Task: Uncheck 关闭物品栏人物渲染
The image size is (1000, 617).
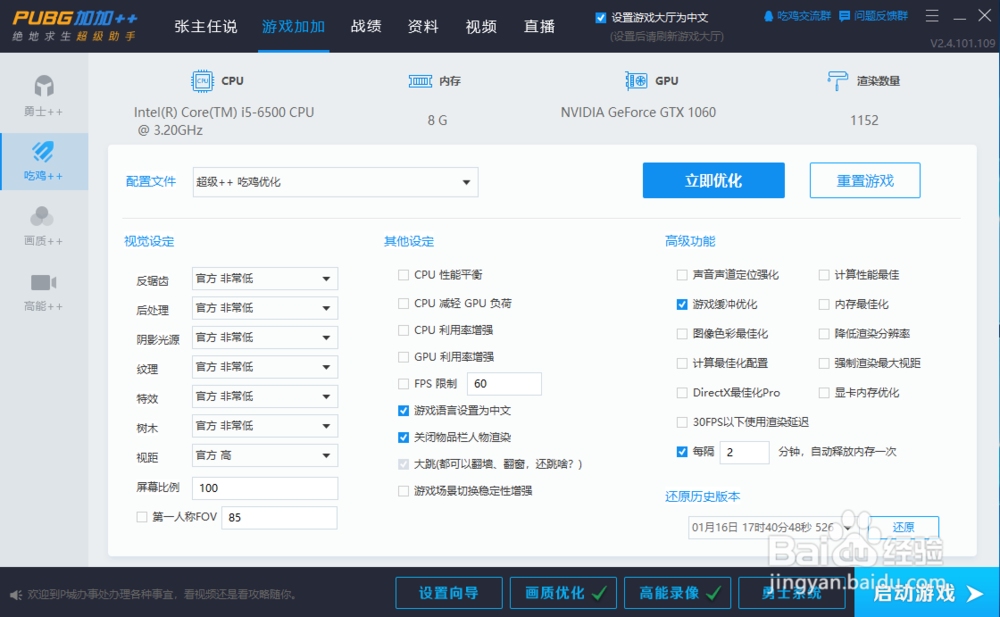Action: point(403,438)
